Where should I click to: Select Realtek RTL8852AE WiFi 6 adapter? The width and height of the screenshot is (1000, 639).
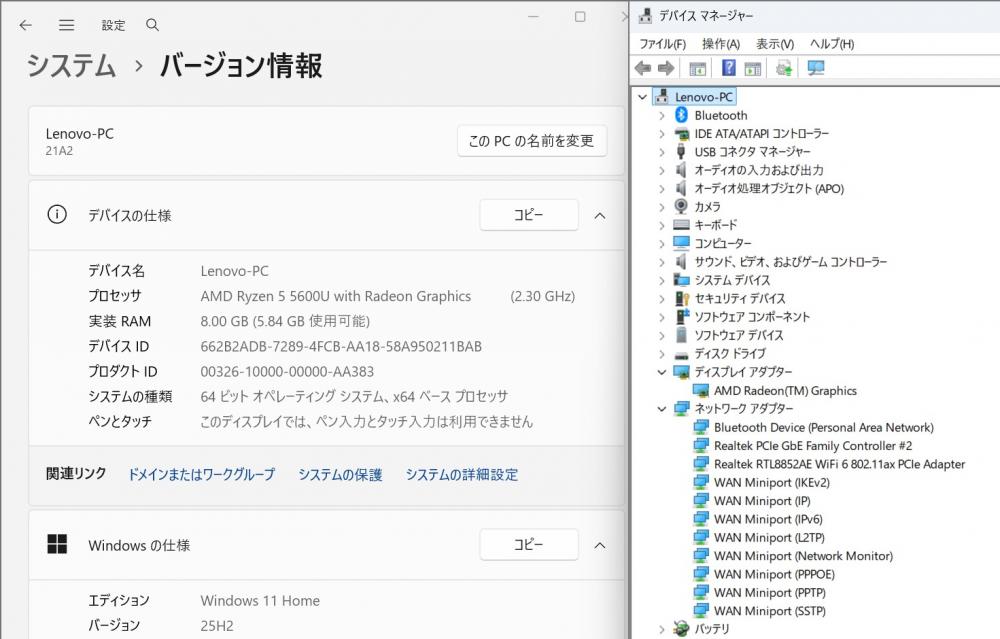tap(839, 464)
